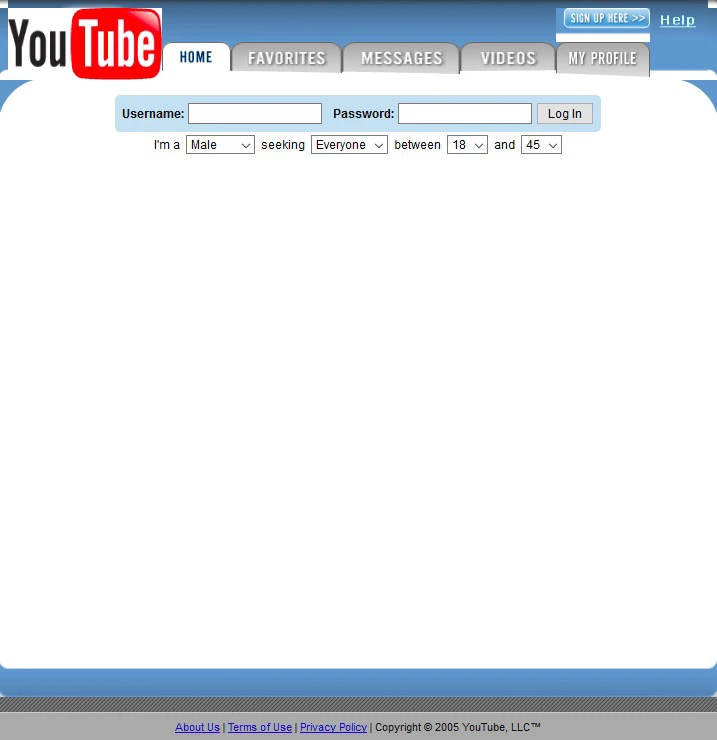This screenshot has width=717, height=740.
Task: Focus the Password input field
Action: tap(465, 114)
